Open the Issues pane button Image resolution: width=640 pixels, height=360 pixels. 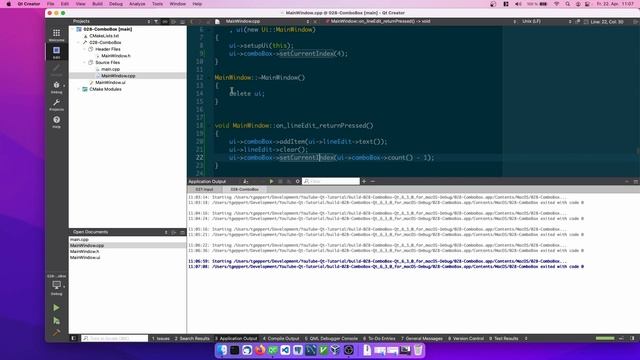(161, 338)
